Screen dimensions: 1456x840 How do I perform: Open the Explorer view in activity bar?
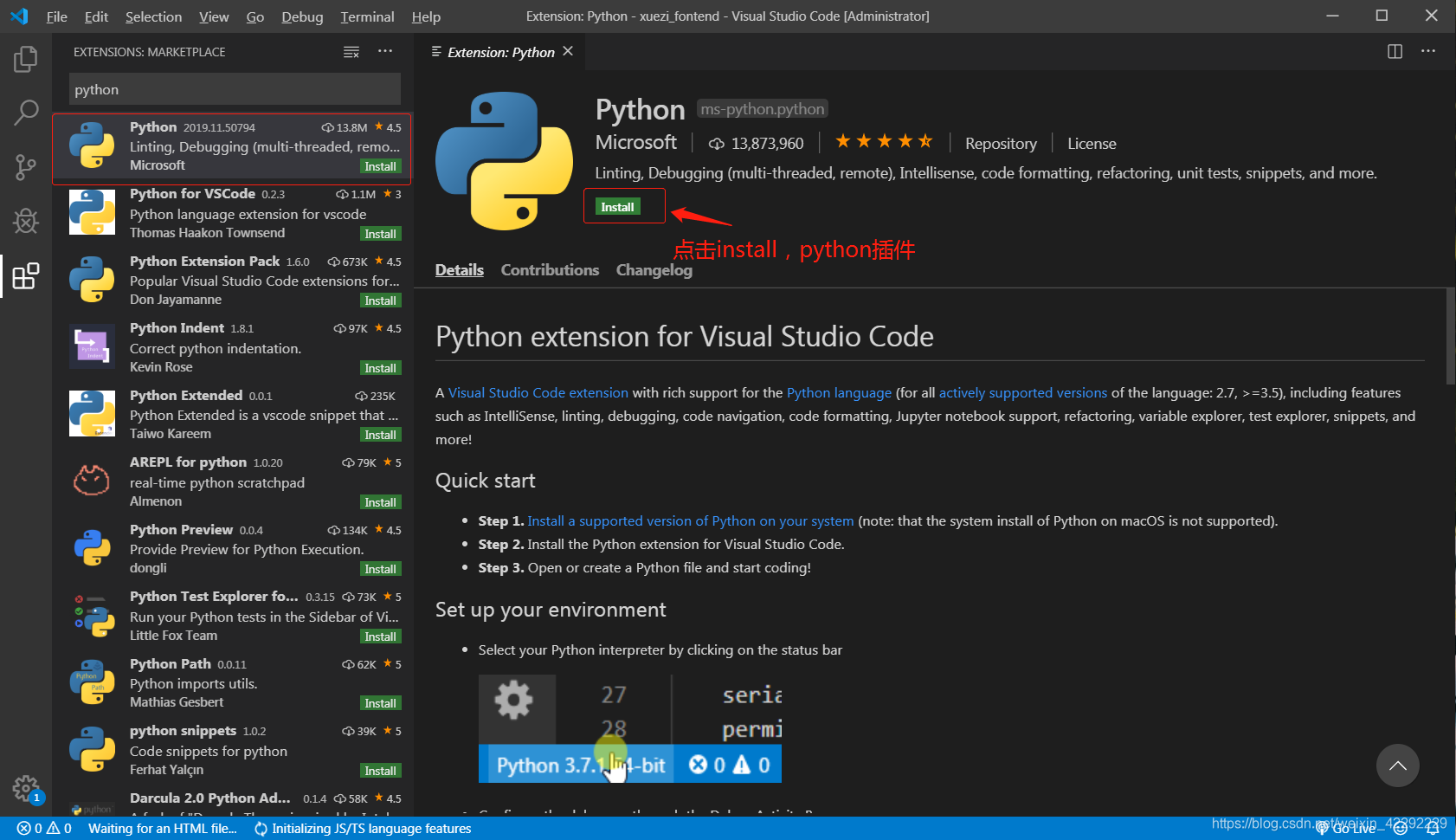point(26,60)
